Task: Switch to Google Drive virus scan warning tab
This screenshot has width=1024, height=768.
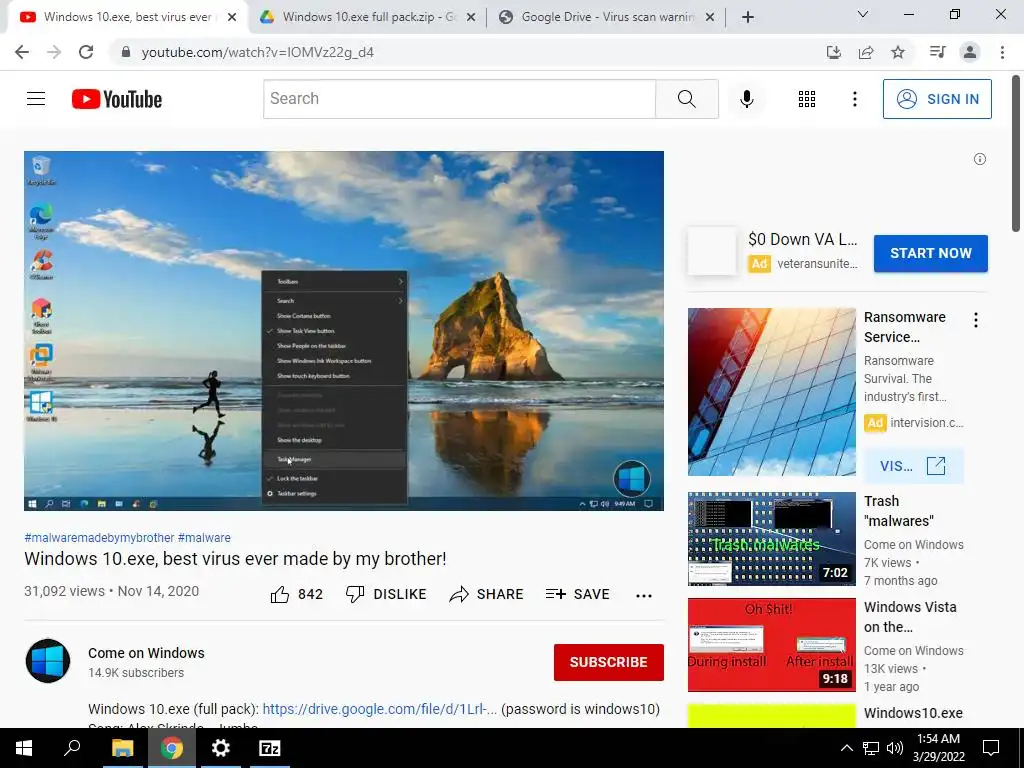Action: pos(604,17)
